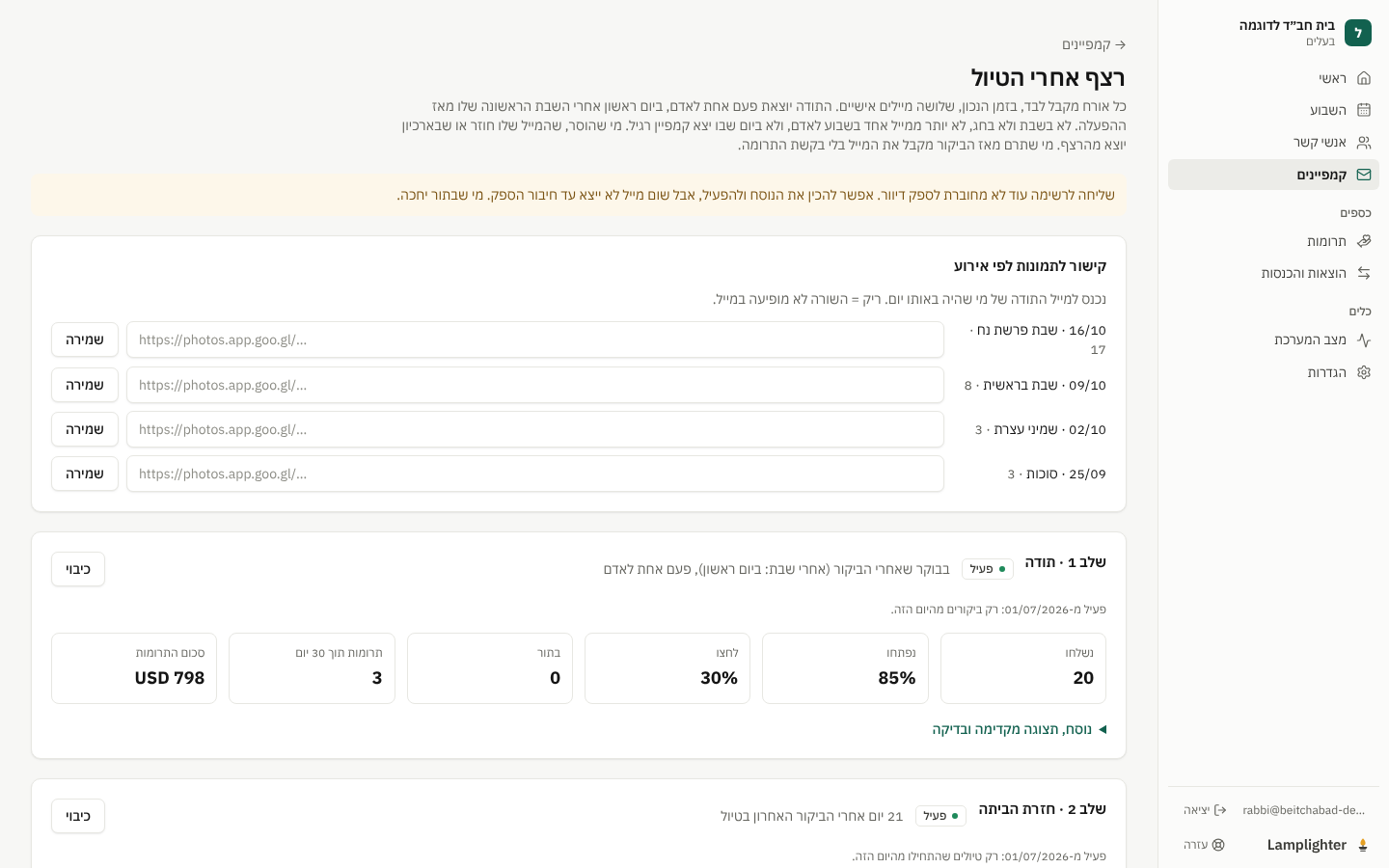Click the הוצאות והכנסות sidebar label

1303,273
